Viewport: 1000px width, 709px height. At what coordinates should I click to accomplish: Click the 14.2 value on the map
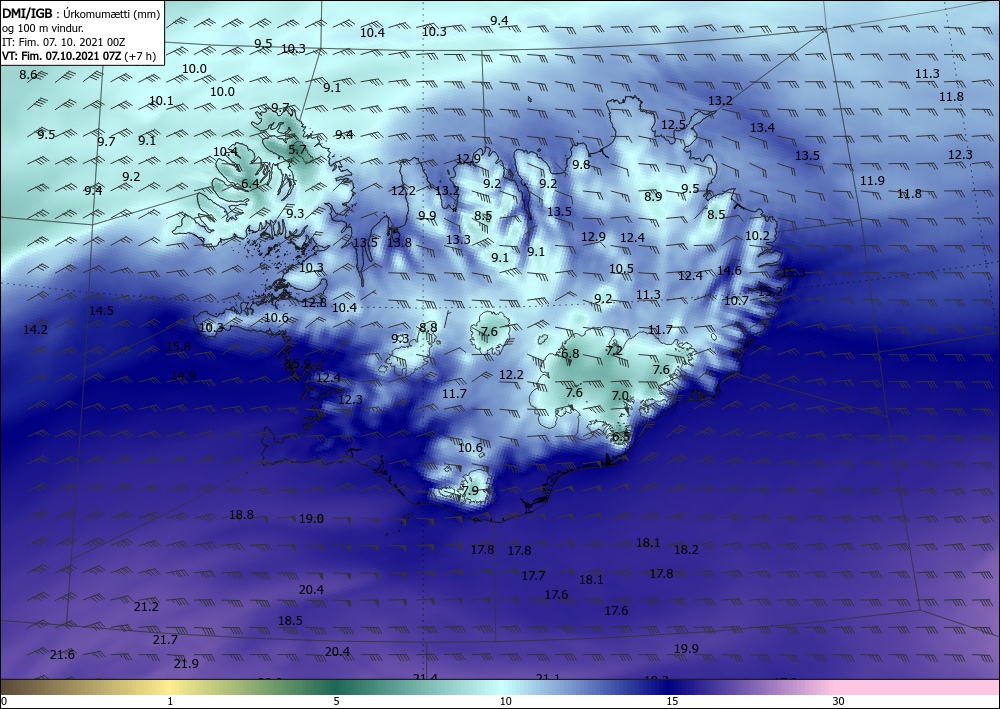click(x=35, y=330)
